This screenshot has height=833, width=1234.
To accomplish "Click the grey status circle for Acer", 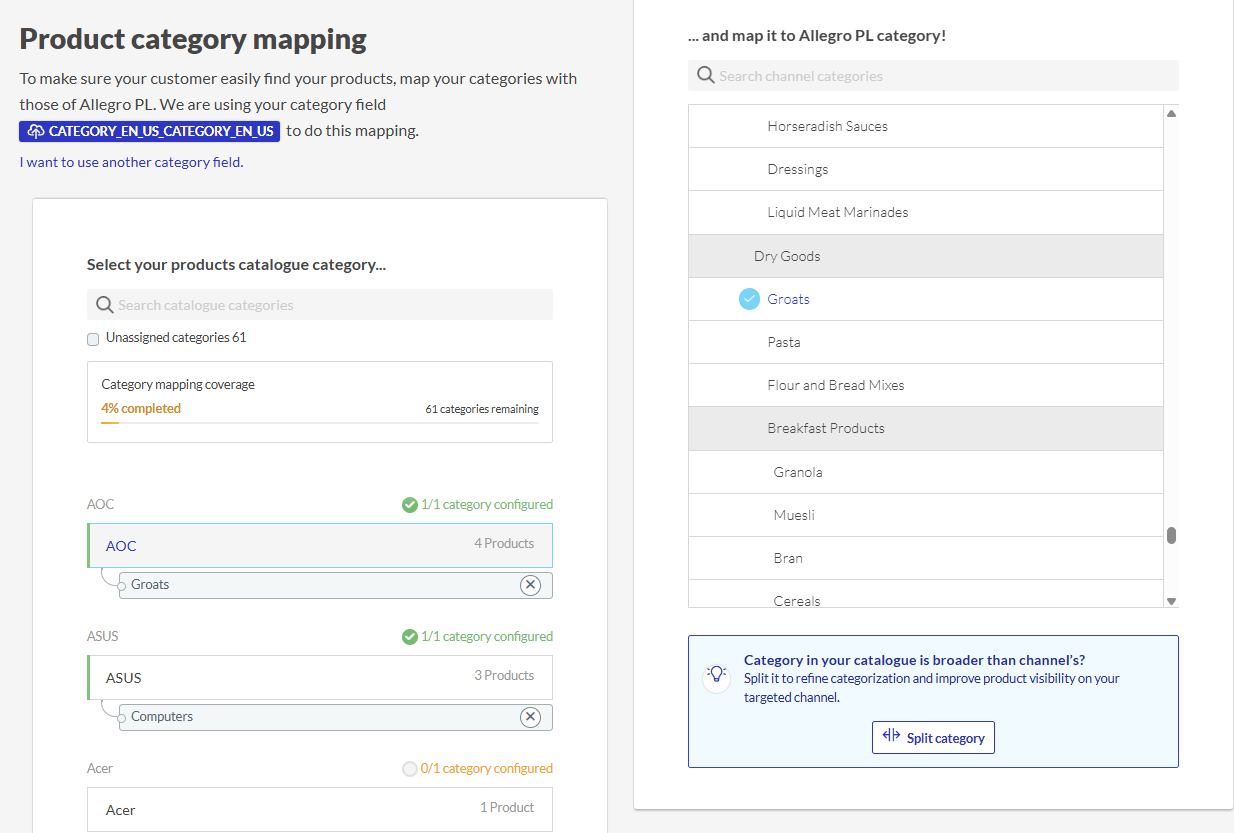I will 409,769.
